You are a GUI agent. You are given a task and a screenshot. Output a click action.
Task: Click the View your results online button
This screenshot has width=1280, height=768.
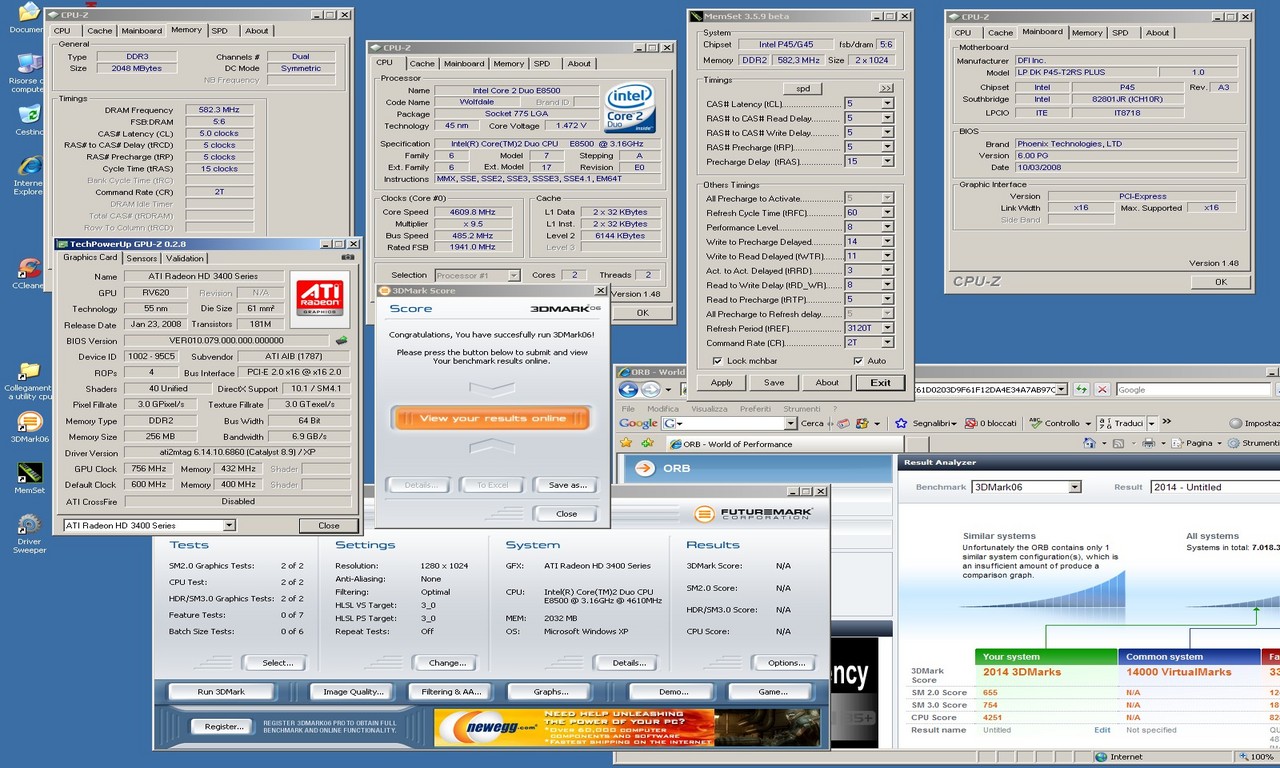492,418
